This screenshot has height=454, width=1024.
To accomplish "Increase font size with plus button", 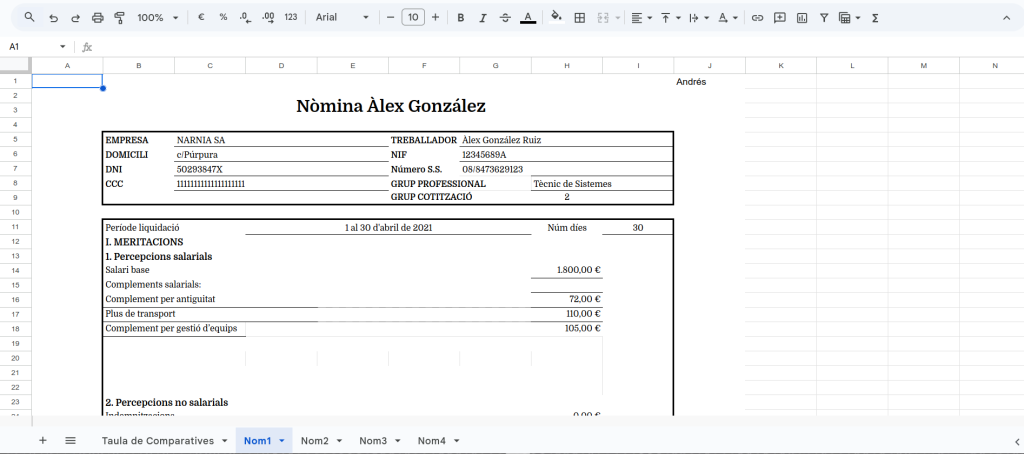I will pyautogui.click(x=436, y=18).
